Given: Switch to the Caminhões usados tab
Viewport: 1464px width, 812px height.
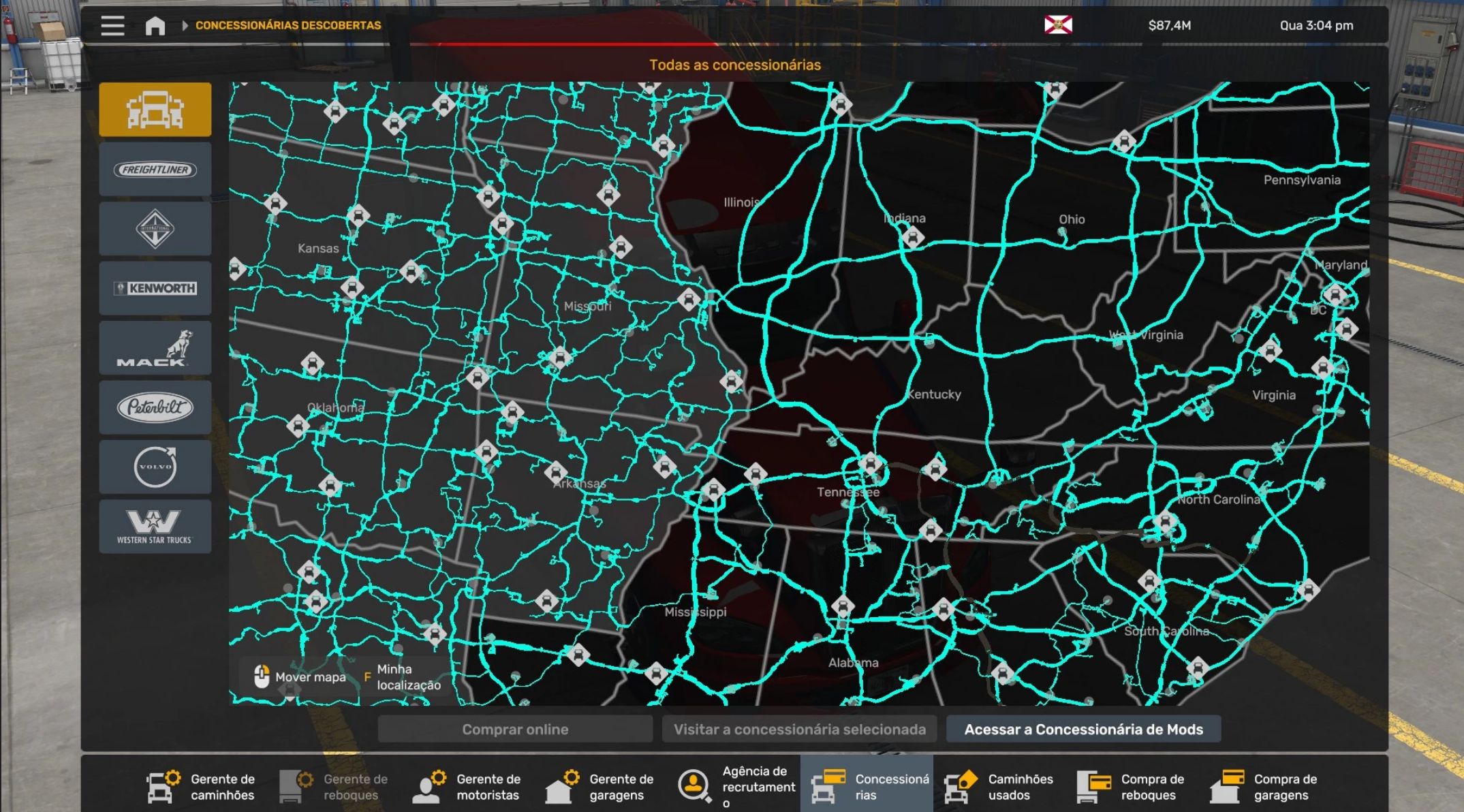Looking at the screenshot, I should 999,787.
